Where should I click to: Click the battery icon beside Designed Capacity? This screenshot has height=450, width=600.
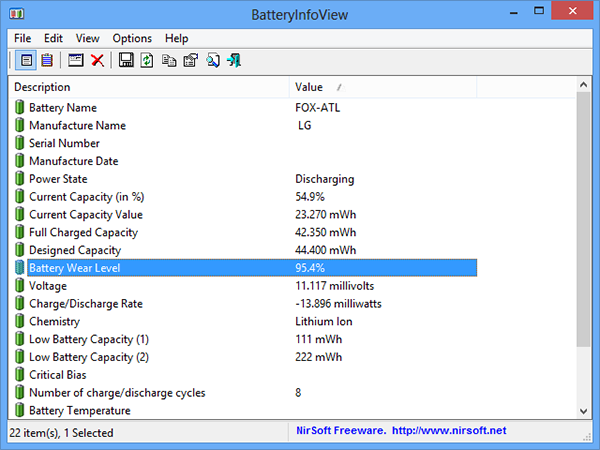point(20,250)
